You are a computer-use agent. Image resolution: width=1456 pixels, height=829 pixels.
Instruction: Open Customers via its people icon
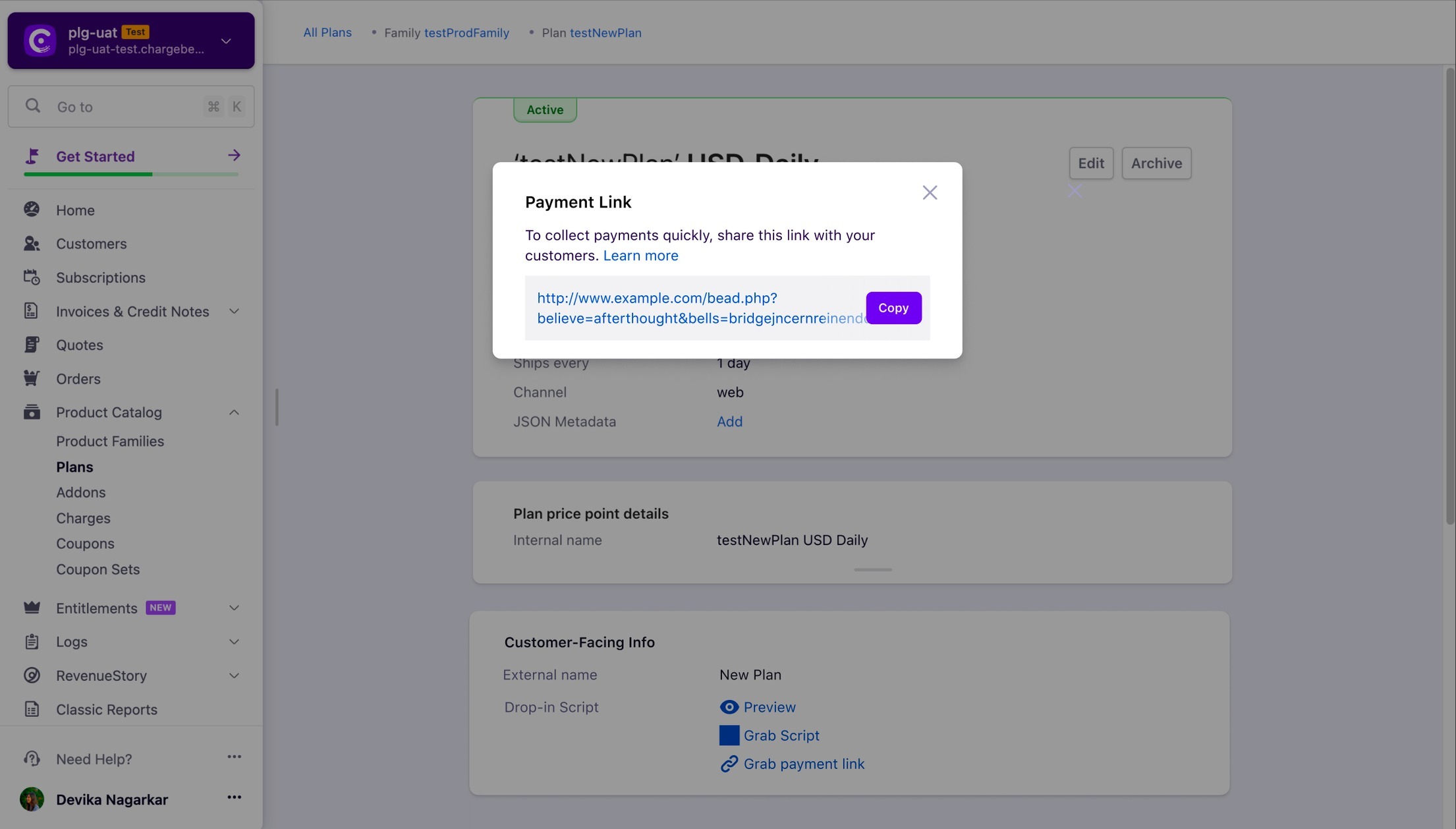tap(32, 244)
